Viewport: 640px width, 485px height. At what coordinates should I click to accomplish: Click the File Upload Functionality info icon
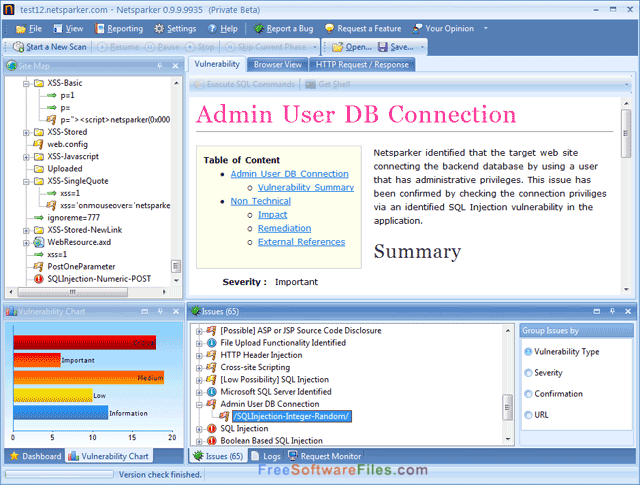(211, 343)
